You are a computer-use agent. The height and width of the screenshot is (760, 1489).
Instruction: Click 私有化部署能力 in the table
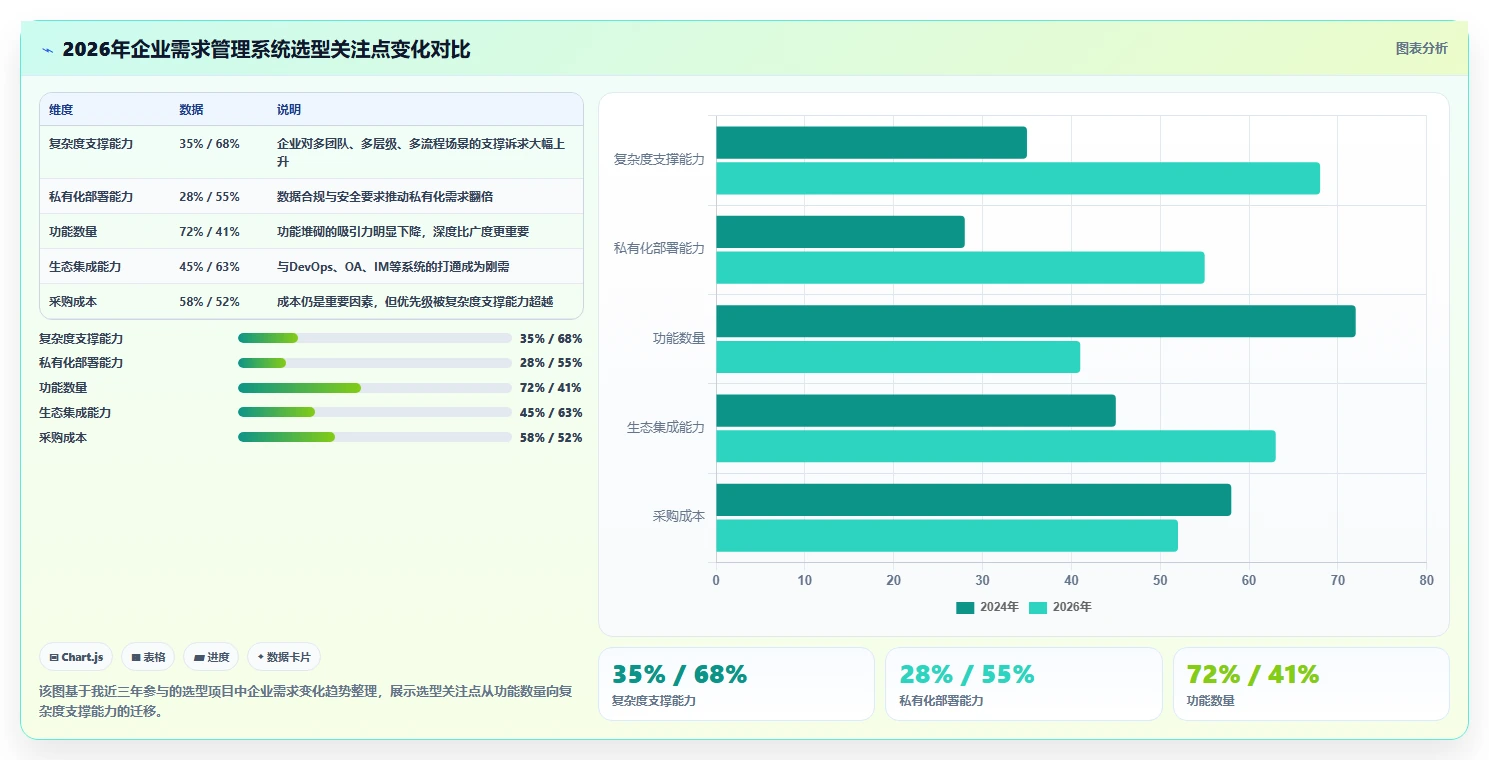click(x=91, y=197)
